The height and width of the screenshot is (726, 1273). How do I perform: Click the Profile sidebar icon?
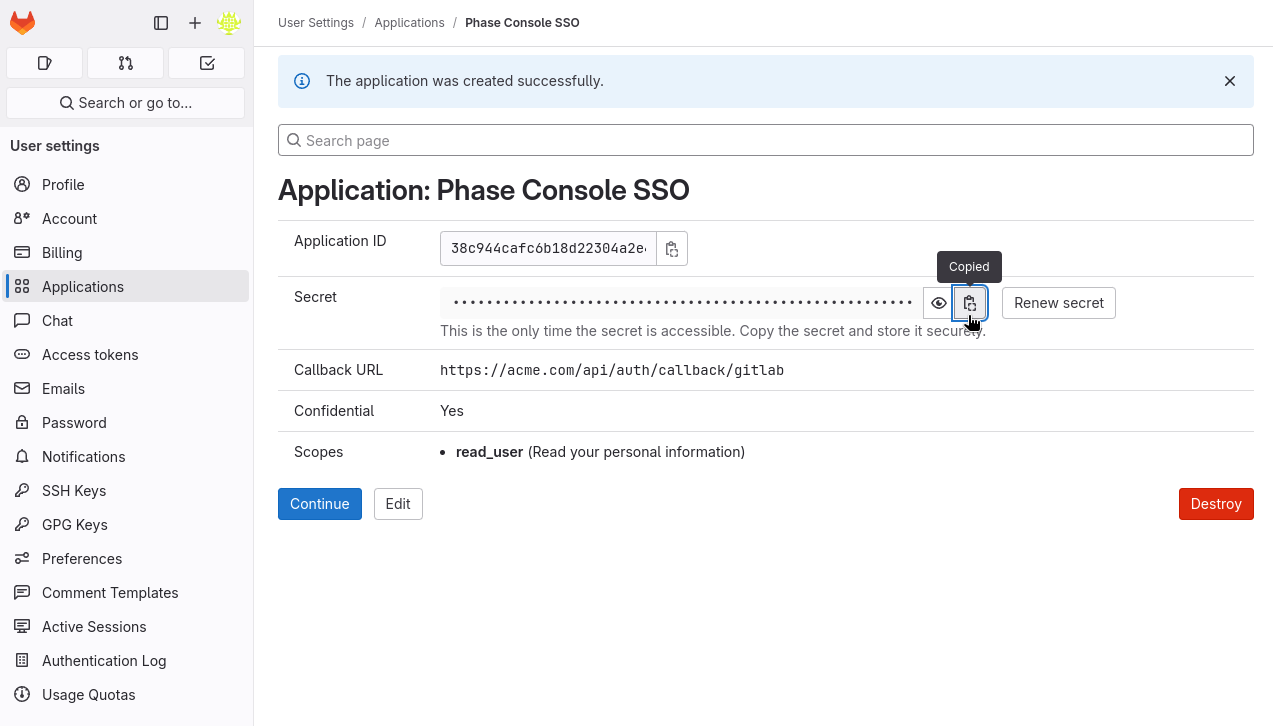tap(22, 185)
